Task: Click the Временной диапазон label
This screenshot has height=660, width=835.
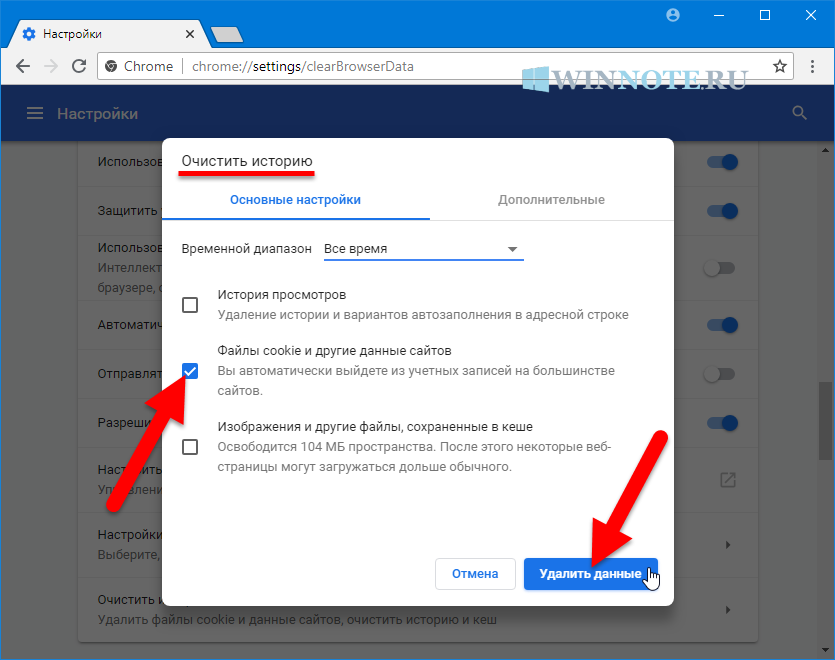Action: (x=247, y=249)
